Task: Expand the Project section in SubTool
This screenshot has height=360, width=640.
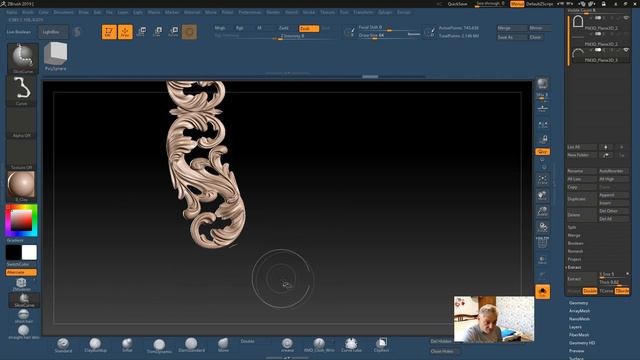Action: coord(574,259)
